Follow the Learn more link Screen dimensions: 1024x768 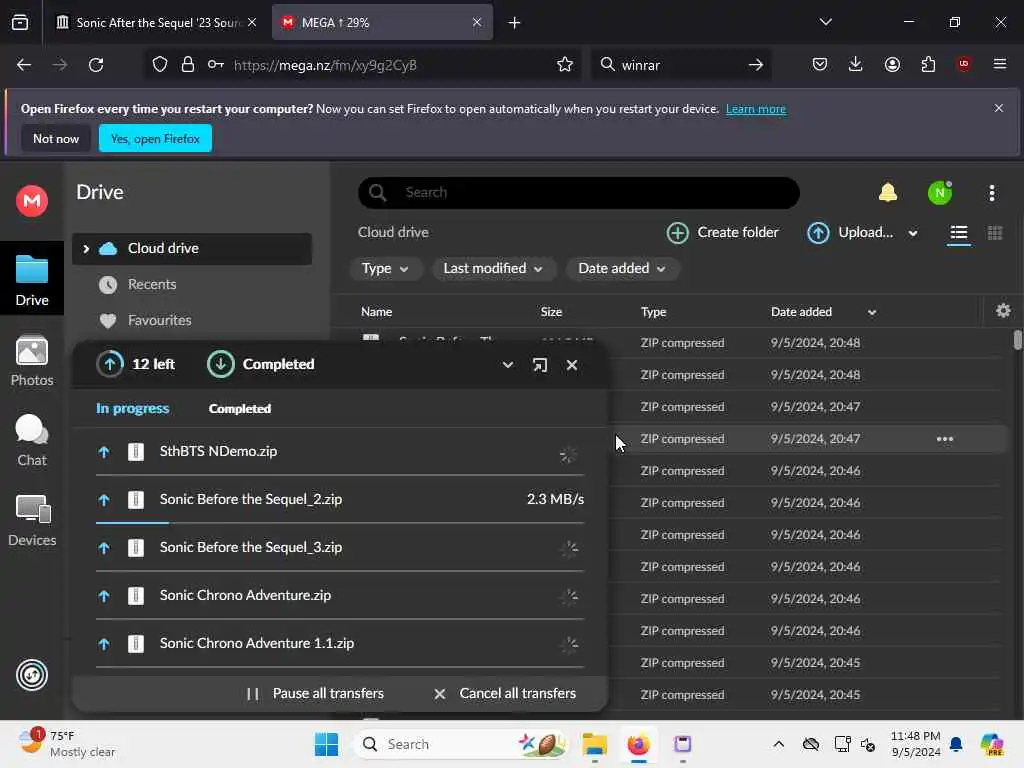[x=756, y=109]
